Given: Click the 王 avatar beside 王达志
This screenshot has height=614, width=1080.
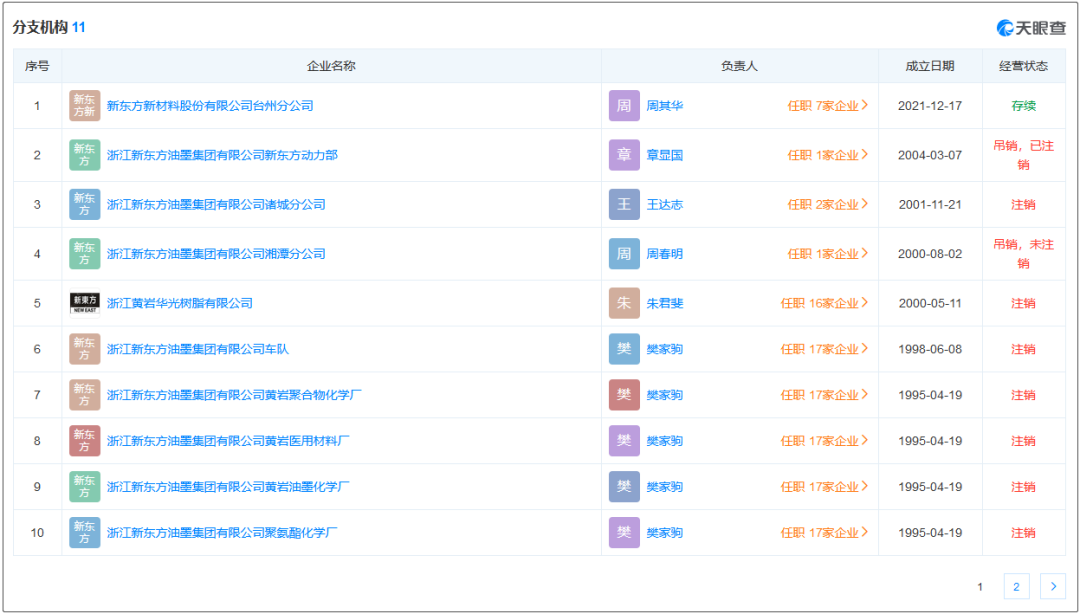Looking at the screenshot, I should [624, 205].
